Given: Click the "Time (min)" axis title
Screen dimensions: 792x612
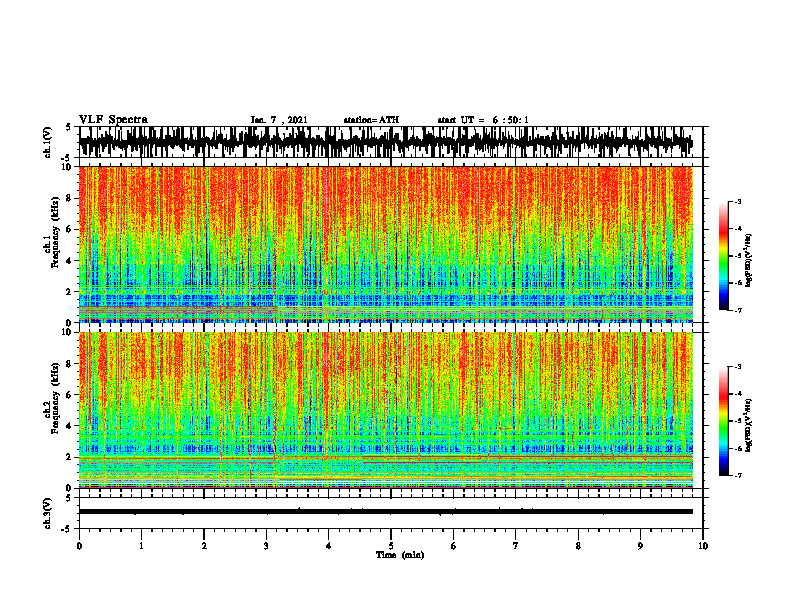Looking at the screenshot, I should (400, 555).
